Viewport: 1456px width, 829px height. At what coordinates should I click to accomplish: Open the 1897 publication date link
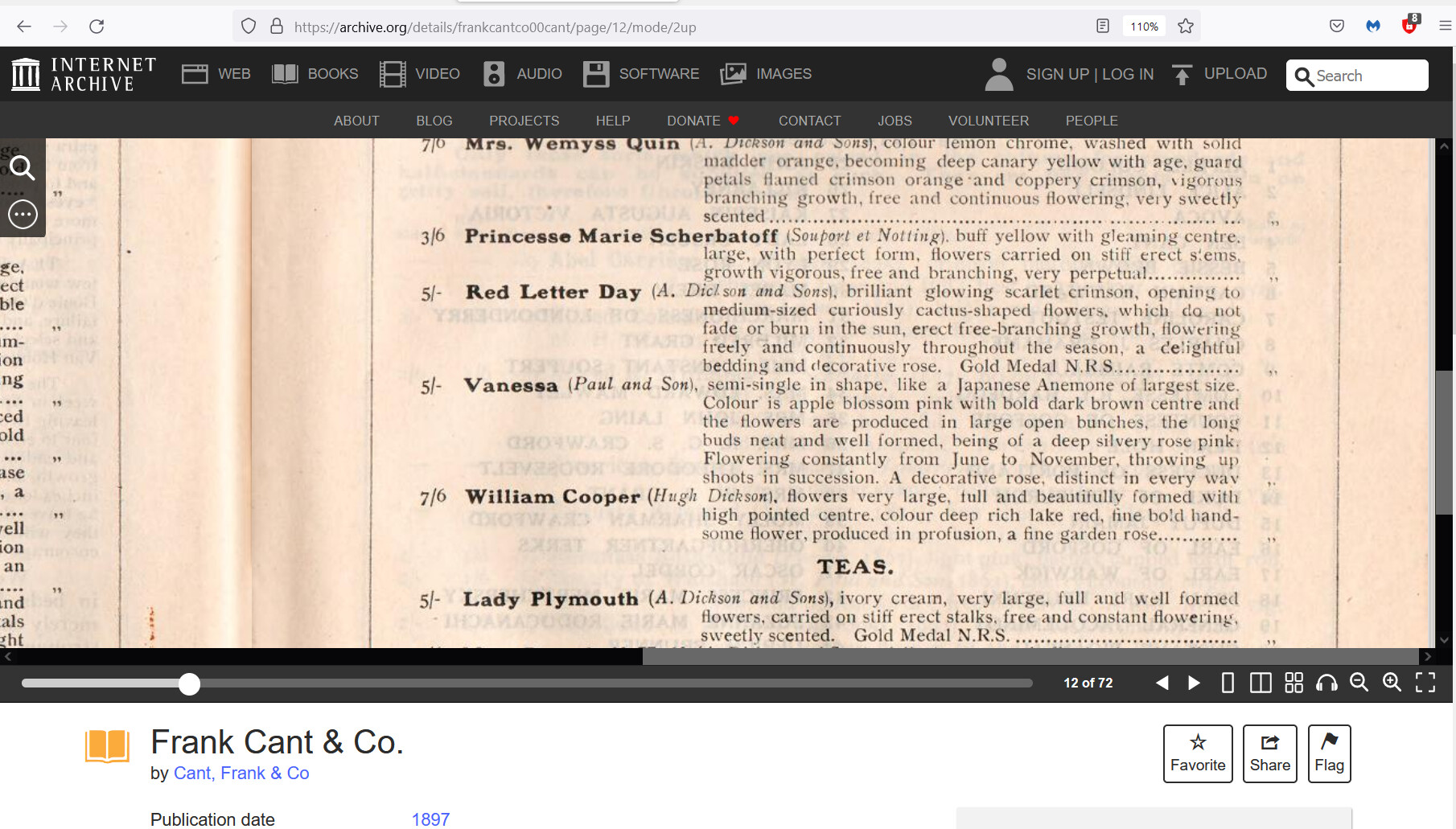click(430, 819)
